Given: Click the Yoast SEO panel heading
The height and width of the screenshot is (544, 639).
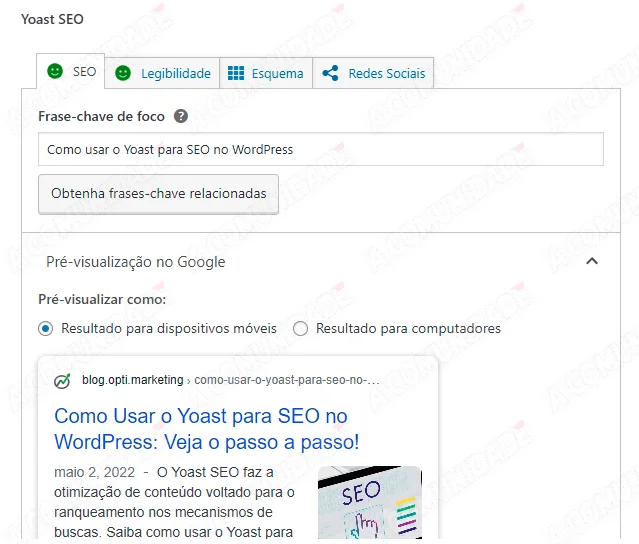Looking at the screenshot, I should click(x=52, y=19).
